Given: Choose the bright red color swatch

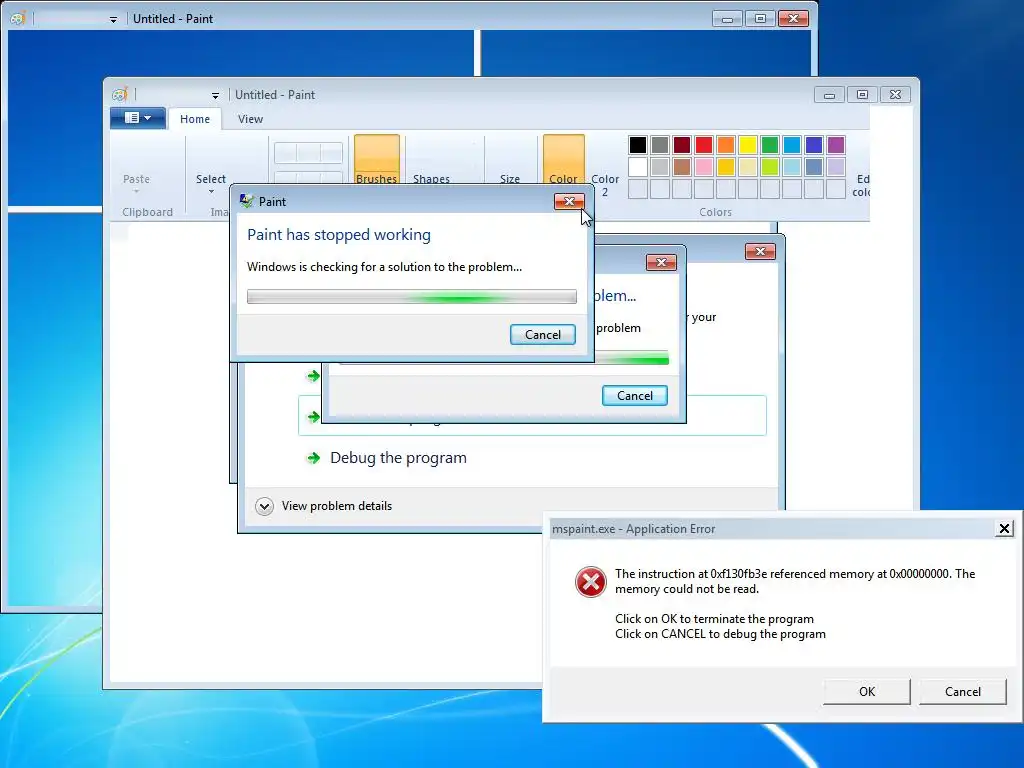Looking at the screenshot, I should tap(704, 145).
